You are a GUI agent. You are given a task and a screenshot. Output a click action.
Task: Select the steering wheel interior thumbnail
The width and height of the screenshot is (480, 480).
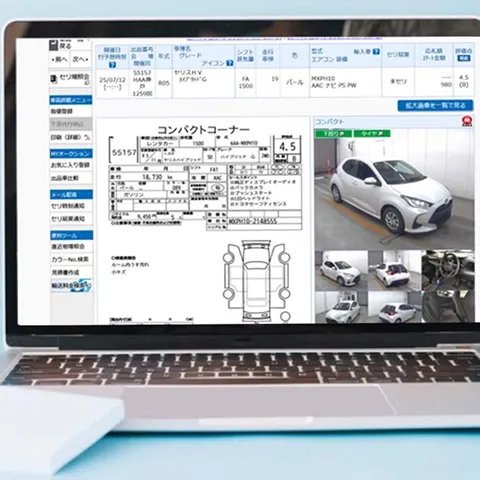click(448, 270)
